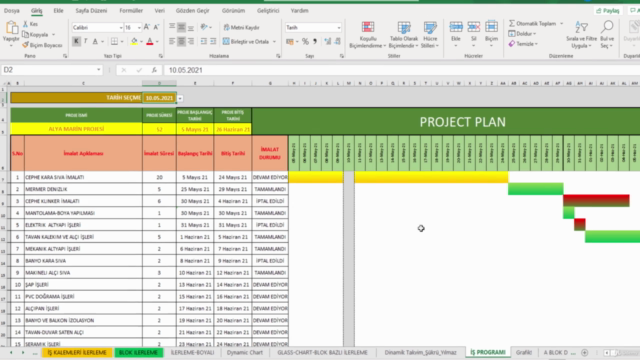Toggle middle vertical alignment
This screenshot has height=360, width=640.
(x=181, y=27)
